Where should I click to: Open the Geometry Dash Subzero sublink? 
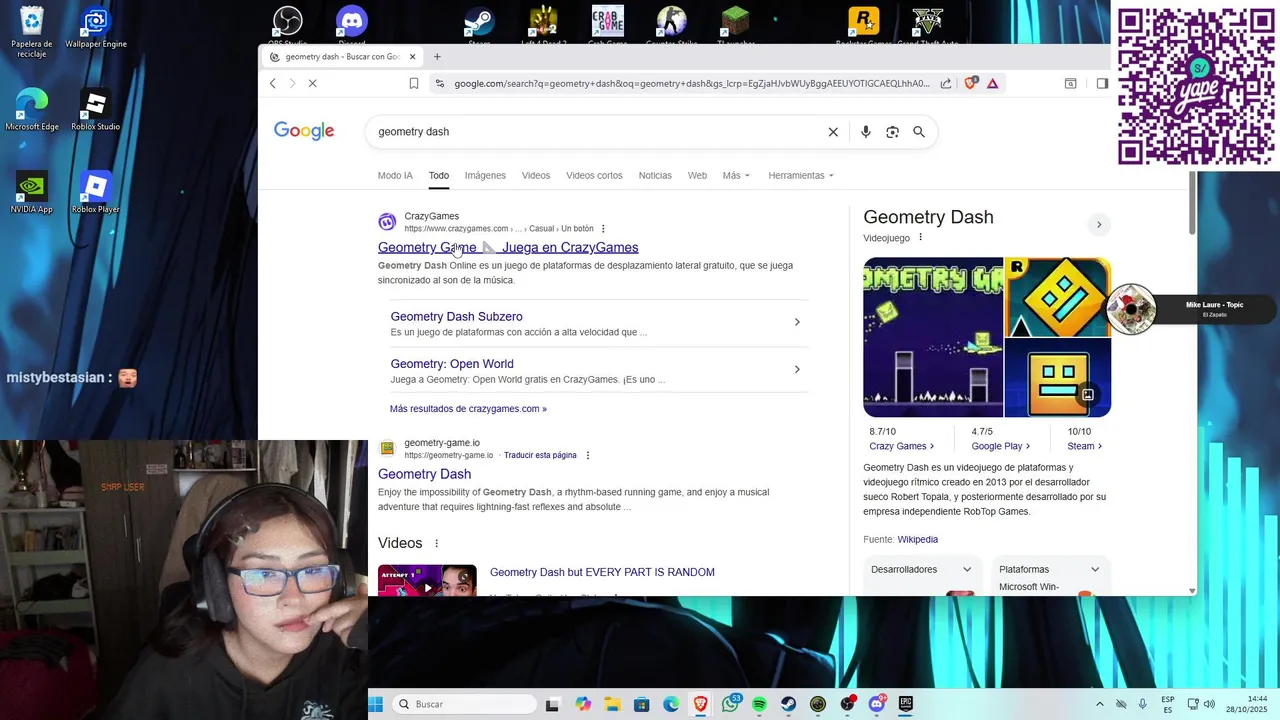pos(456,316)
